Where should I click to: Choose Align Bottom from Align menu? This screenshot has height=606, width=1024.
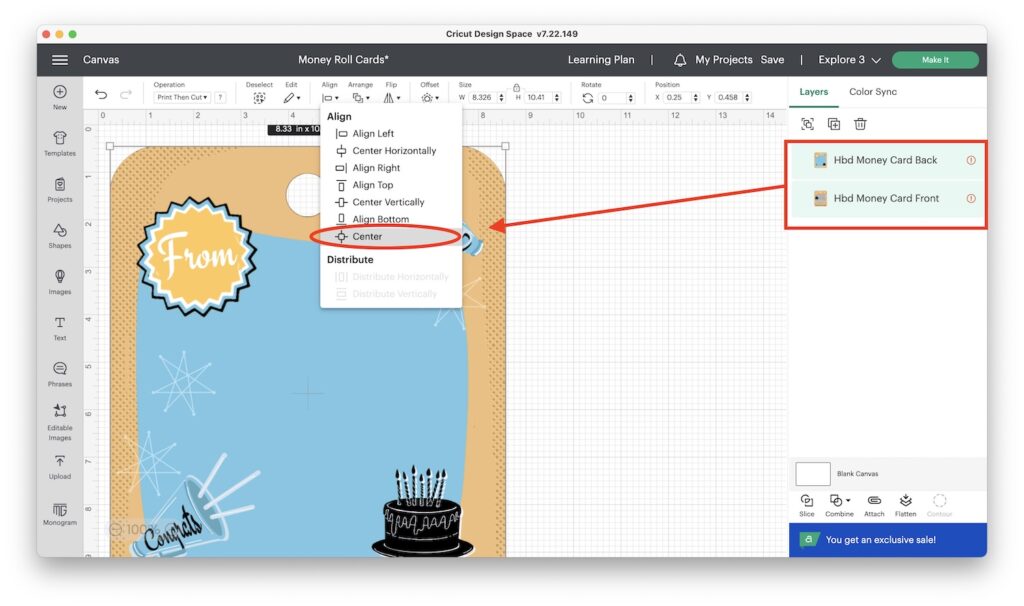click(380, 219)
